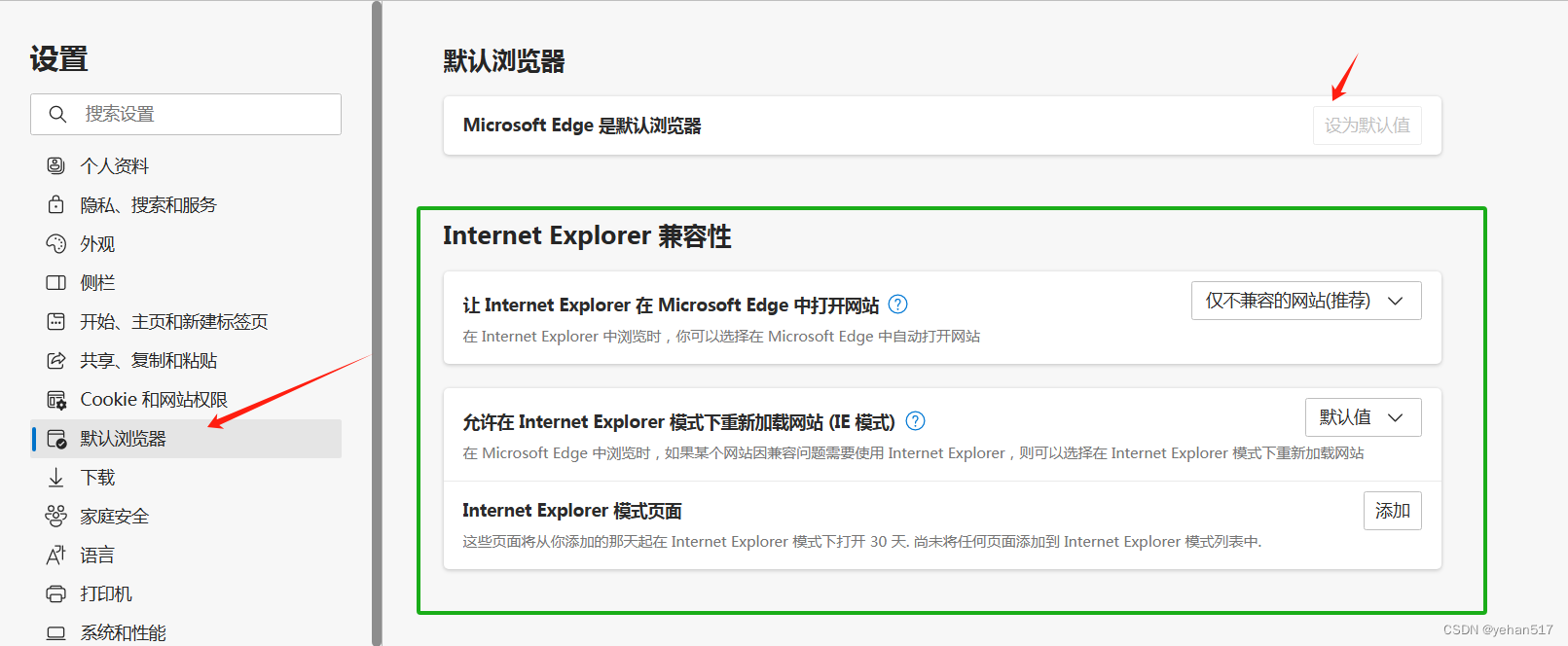Image resolution: width=1568 pixels, height=646 pixels.
Task: Open the 侧栏 settings section
Action: (x=187, y=282)
